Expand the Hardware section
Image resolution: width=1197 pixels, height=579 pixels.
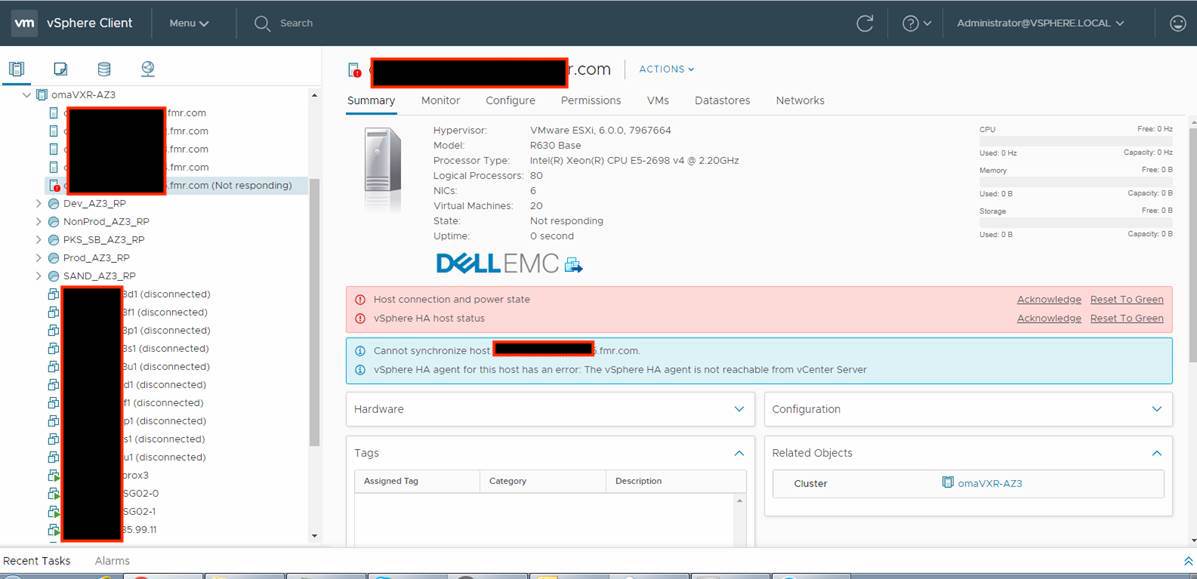(739, 409)
